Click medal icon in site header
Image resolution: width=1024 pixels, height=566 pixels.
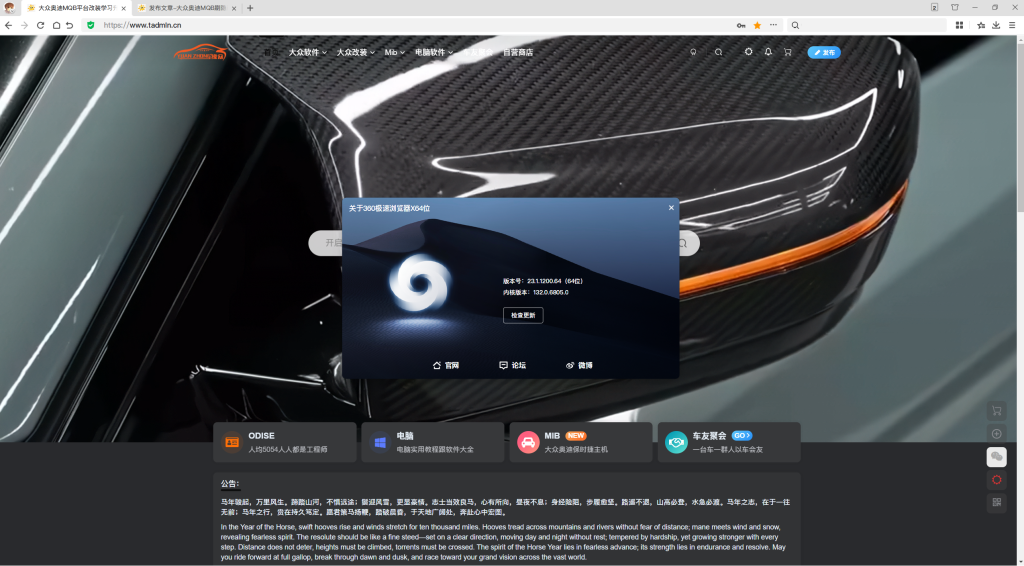[694, 52]
